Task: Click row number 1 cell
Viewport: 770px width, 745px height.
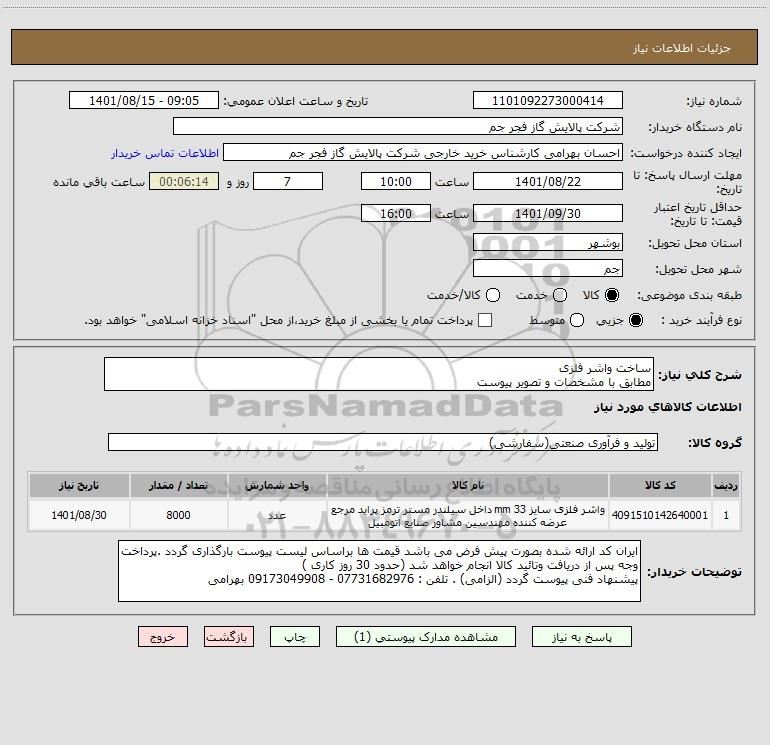Action: [x=726, y=515]
